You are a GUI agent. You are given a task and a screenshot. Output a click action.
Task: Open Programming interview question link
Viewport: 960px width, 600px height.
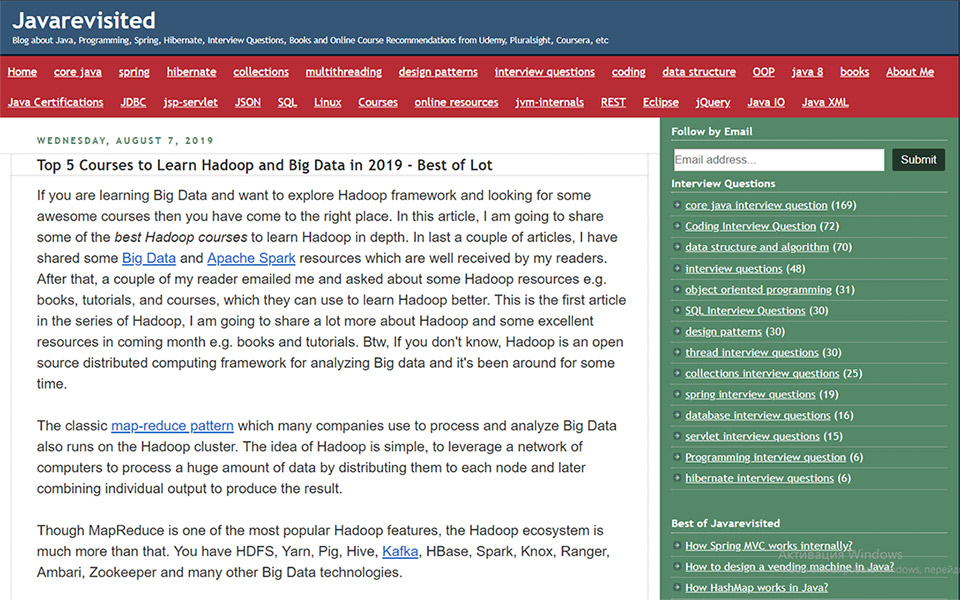pyautogui.click(x=765, y=457)
